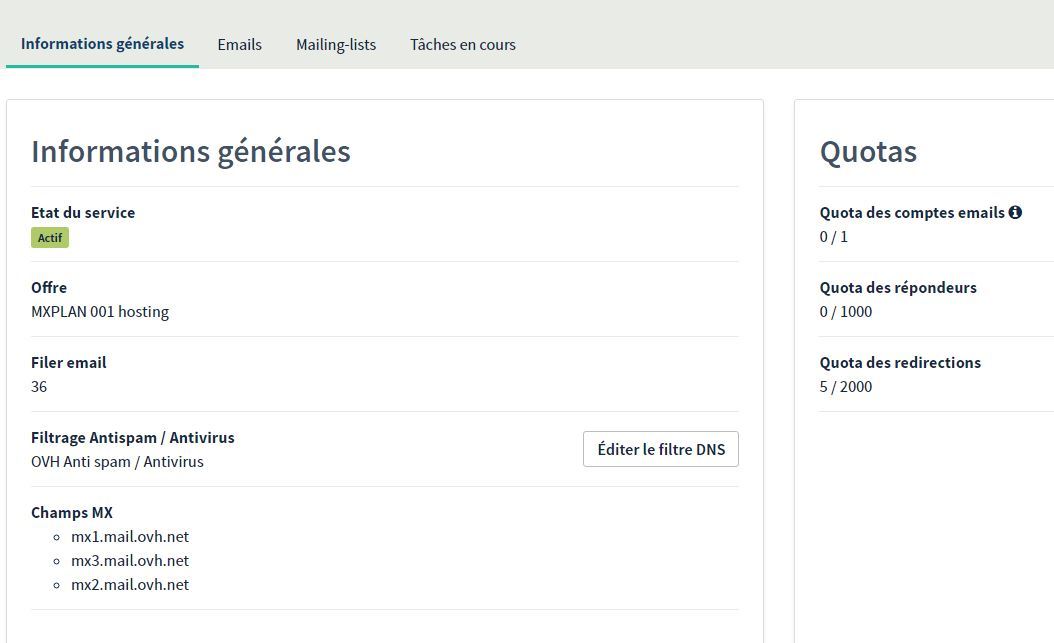
Task: Click the Etat du service label
Action: 83,213
